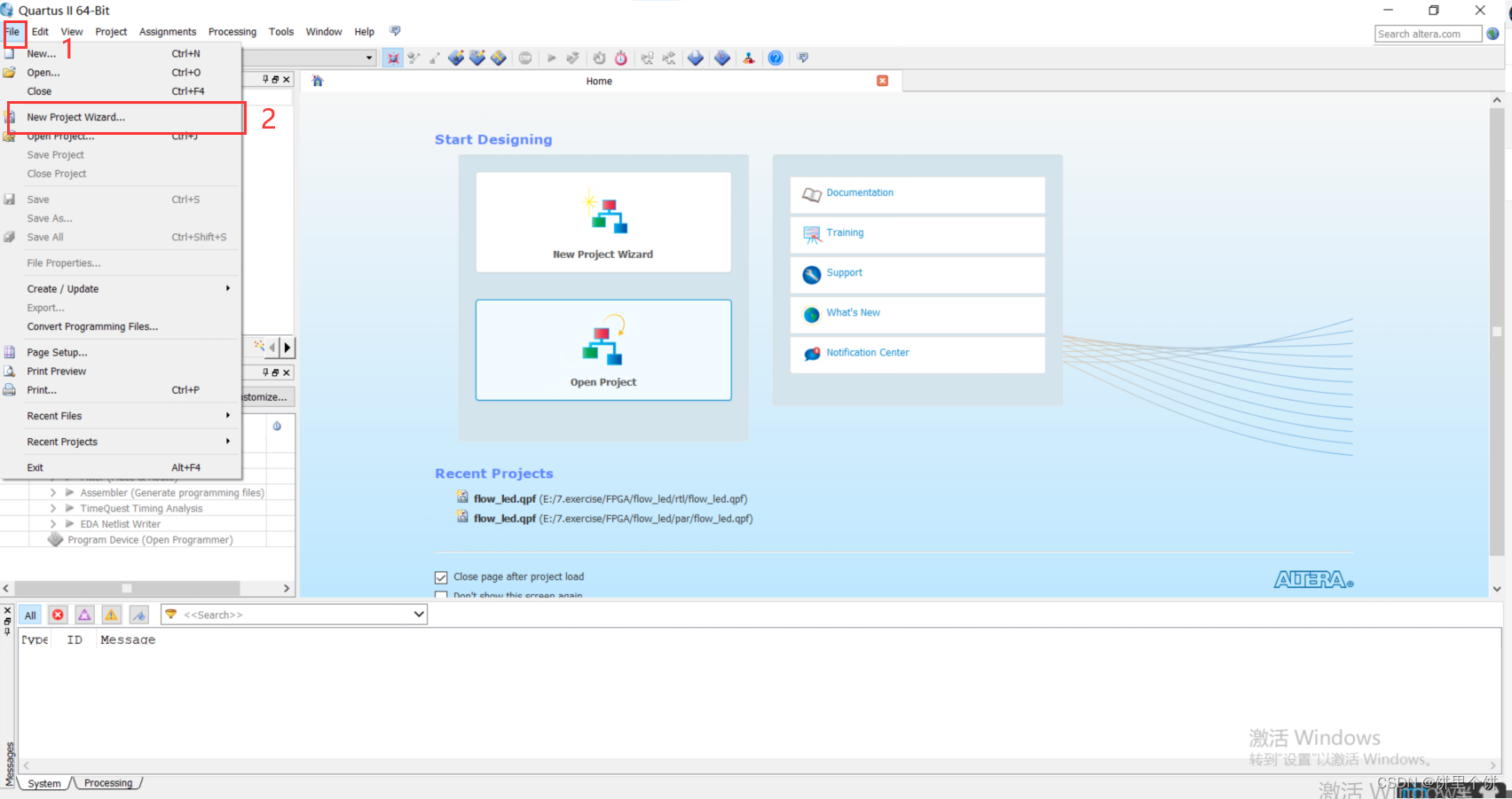
Task: Open recent project flow_led.qpf in rtl folder
Action: 610,499
